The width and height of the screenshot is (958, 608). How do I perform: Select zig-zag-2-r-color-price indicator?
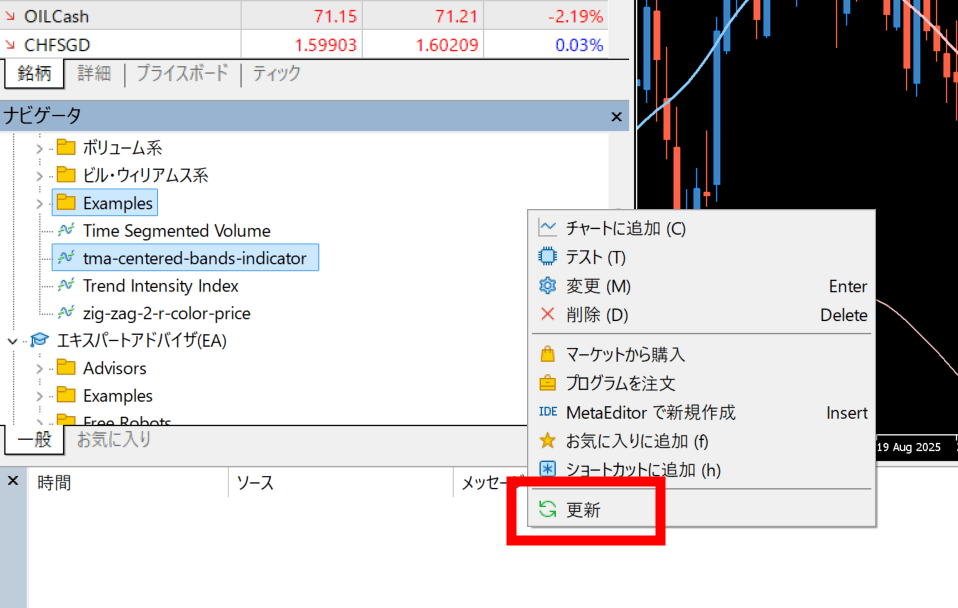[167, 313]
